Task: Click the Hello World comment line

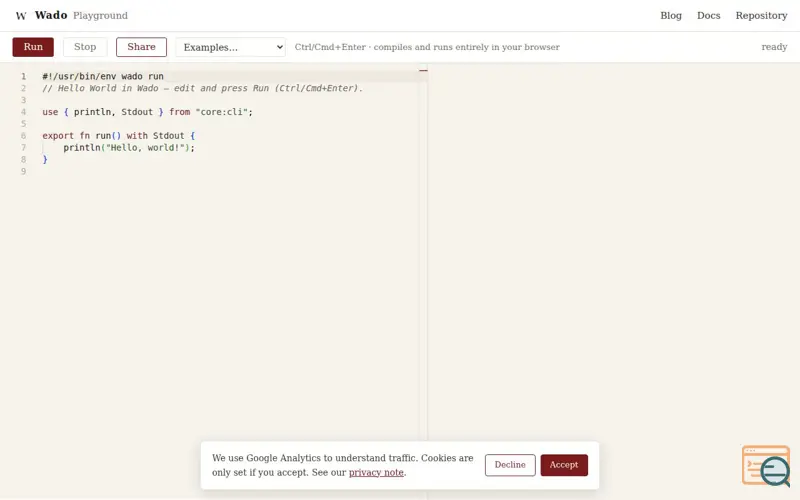Action: (x=203, y=88)
